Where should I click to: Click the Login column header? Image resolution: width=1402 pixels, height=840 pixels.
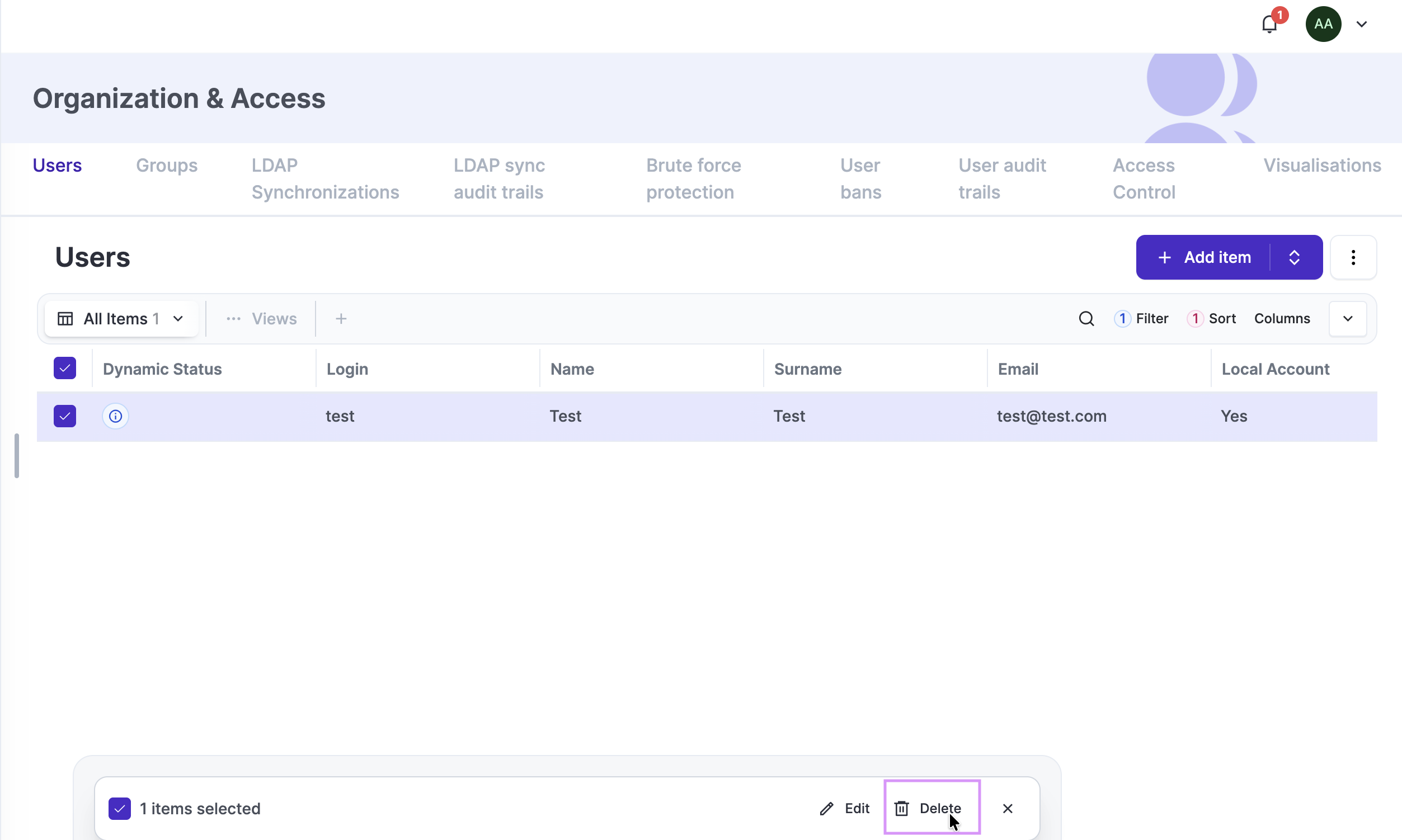(347, 369)
